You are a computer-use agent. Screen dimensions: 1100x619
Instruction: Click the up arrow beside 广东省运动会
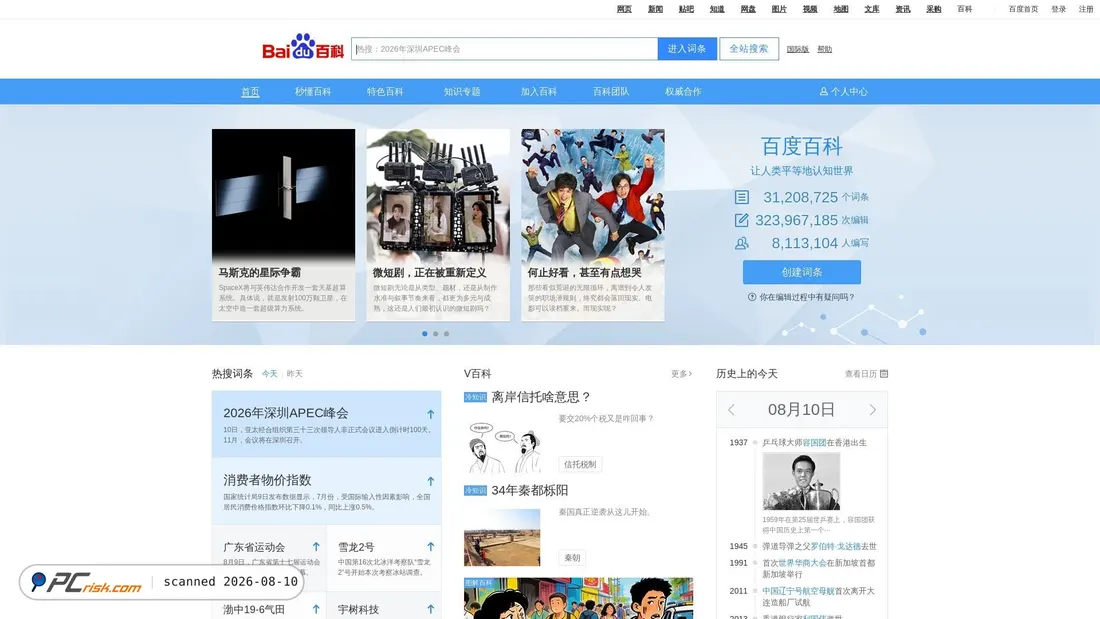tap(316, 547)
